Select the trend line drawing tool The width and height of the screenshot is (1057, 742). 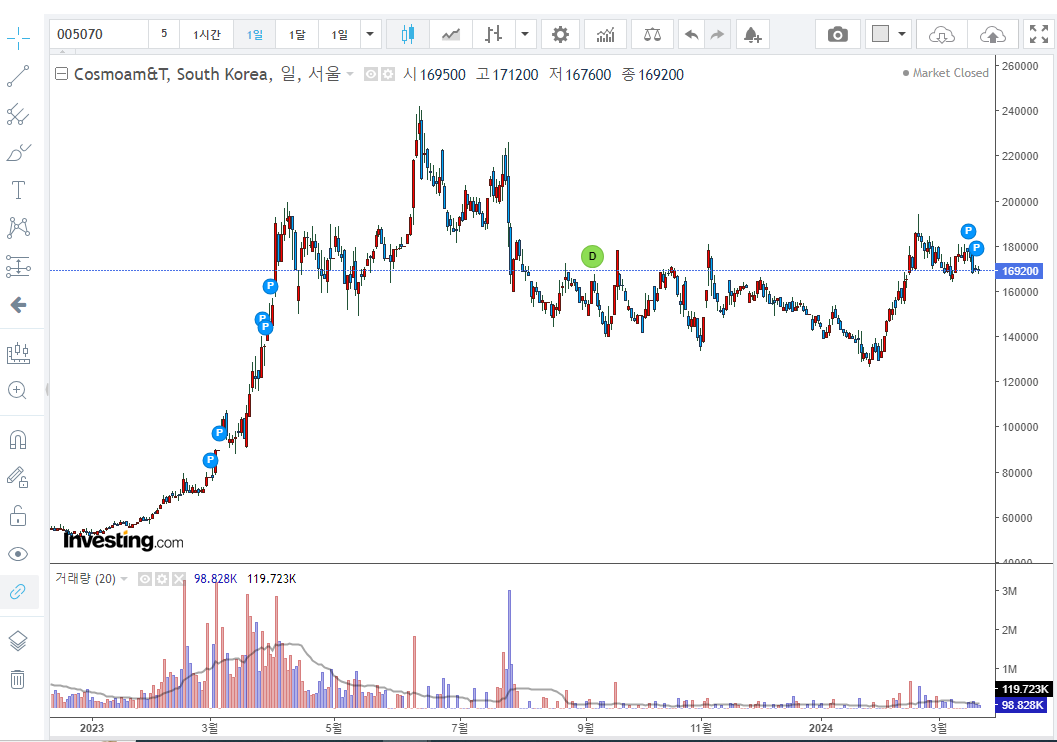click(x=18, y=76)
